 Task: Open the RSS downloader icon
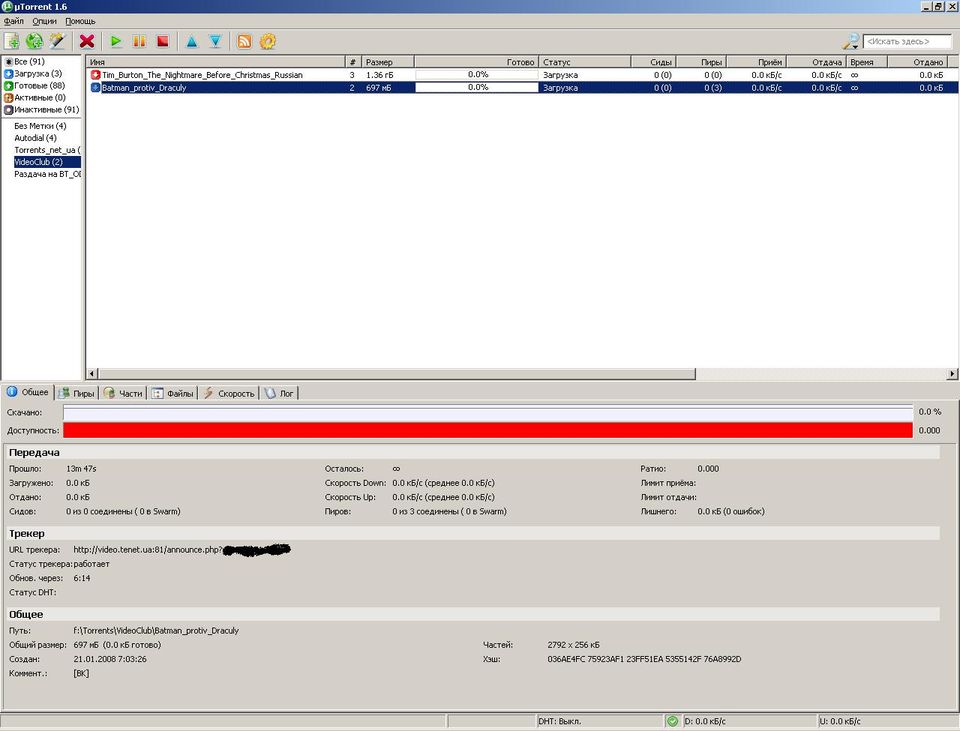click(244, 41)
